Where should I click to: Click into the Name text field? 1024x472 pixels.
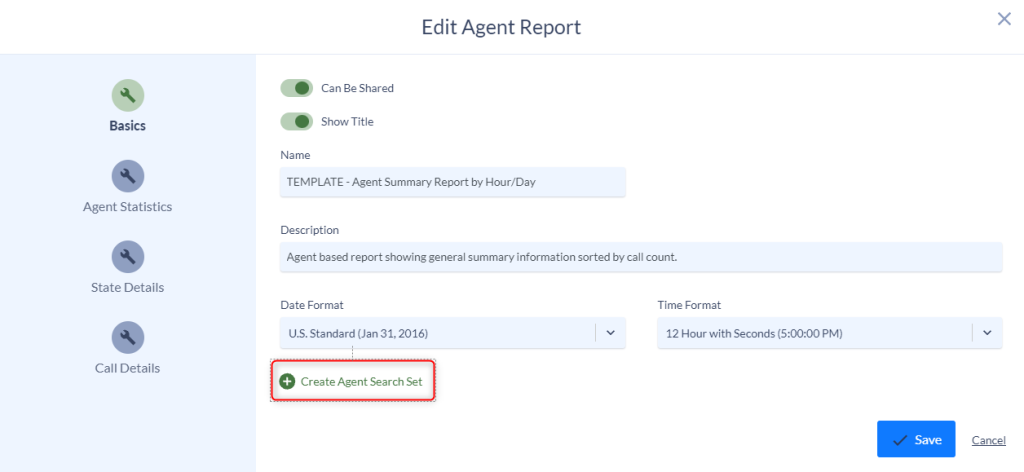(x=453, y=182)
